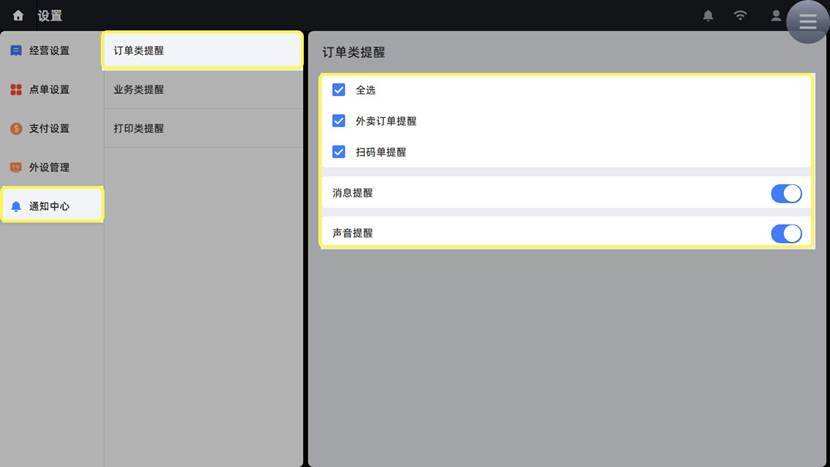Open 经营设置 in the sidebar
Screen dimensions: 830x467
(52, 51)
